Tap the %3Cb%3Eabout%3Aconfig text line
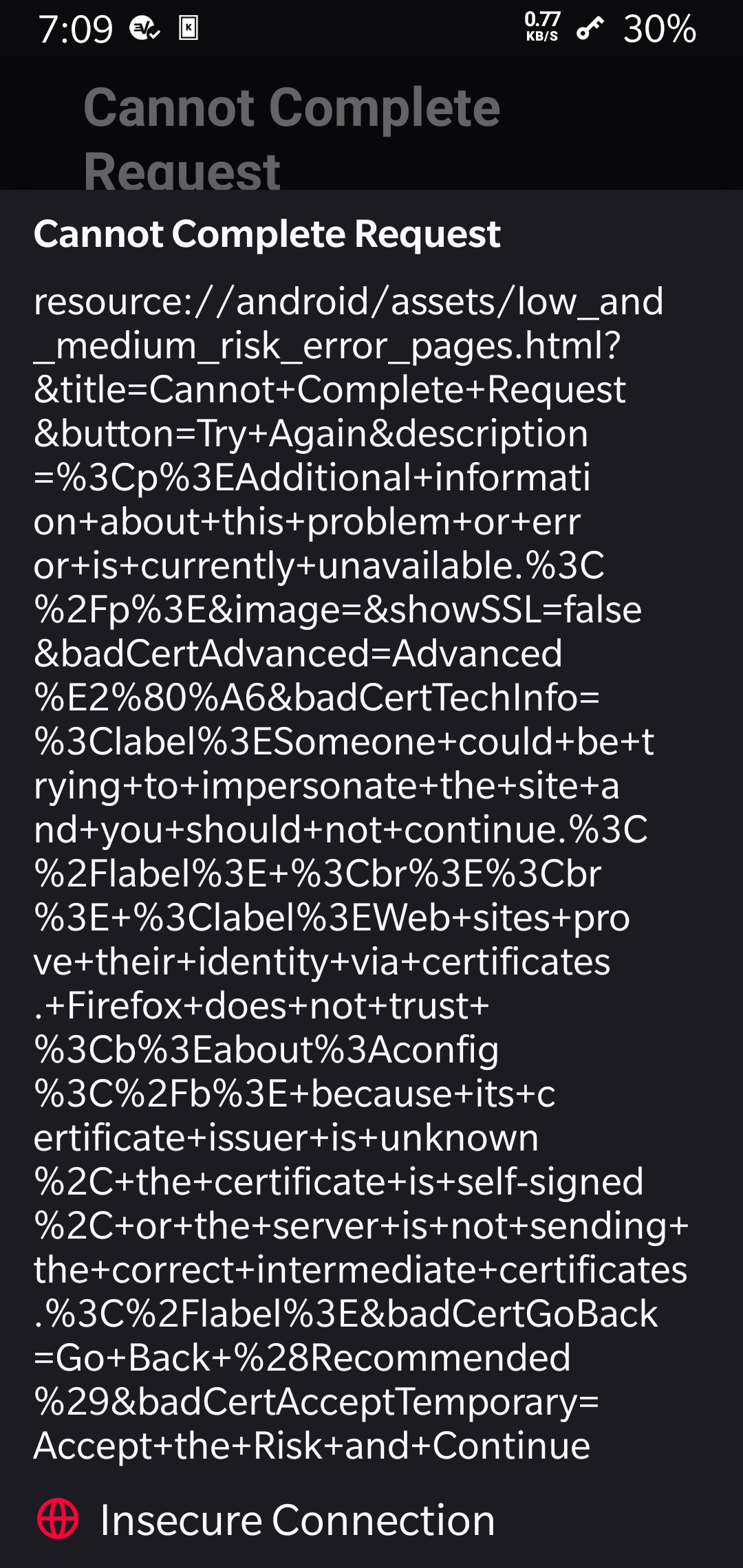Viewport: 743px width, 1568px height. [x=266, y=1050]
